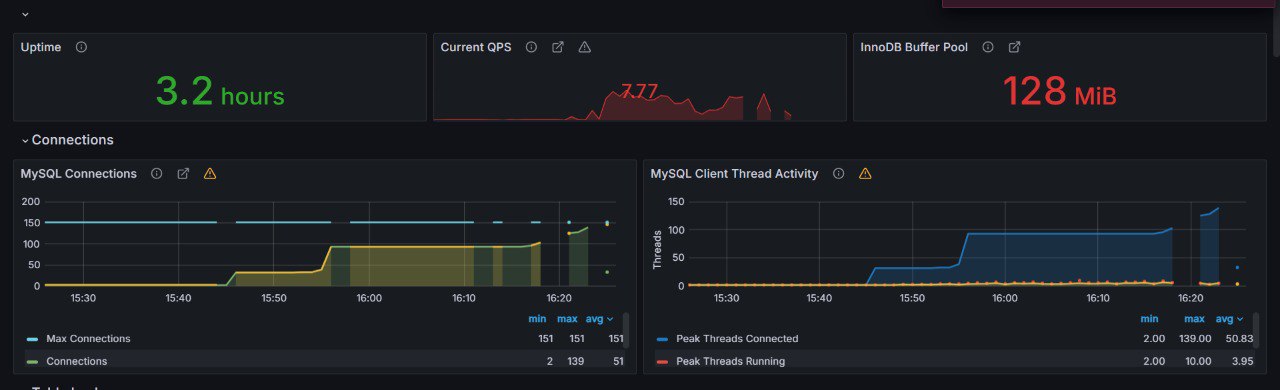Sort the Client Thread Activity legend by min

coord(1149,319)
